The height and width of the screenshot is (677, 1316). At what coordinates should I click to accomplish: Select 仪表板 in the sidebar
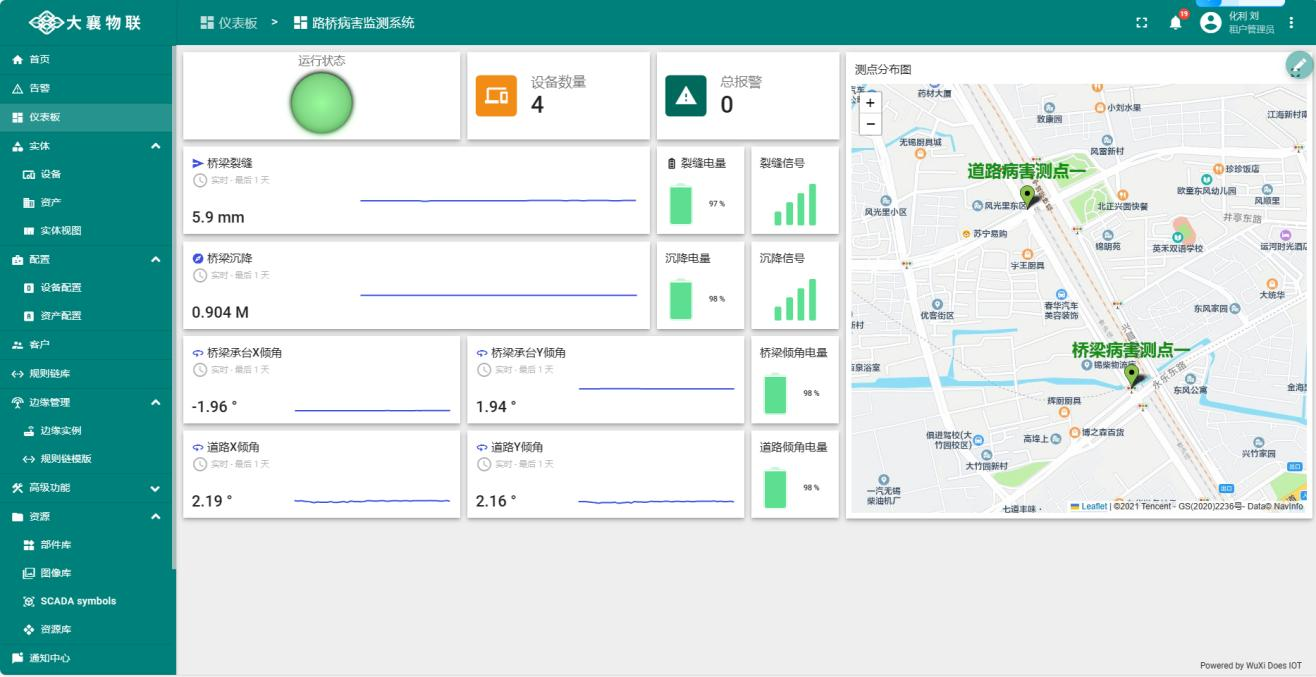tap(86, 117)
